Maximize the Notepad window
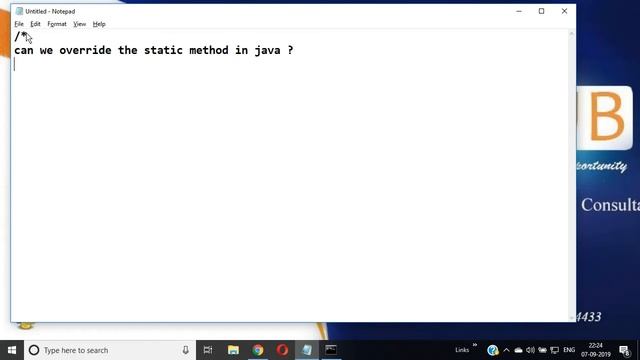 pyautogui.click(x=541, y=11)
